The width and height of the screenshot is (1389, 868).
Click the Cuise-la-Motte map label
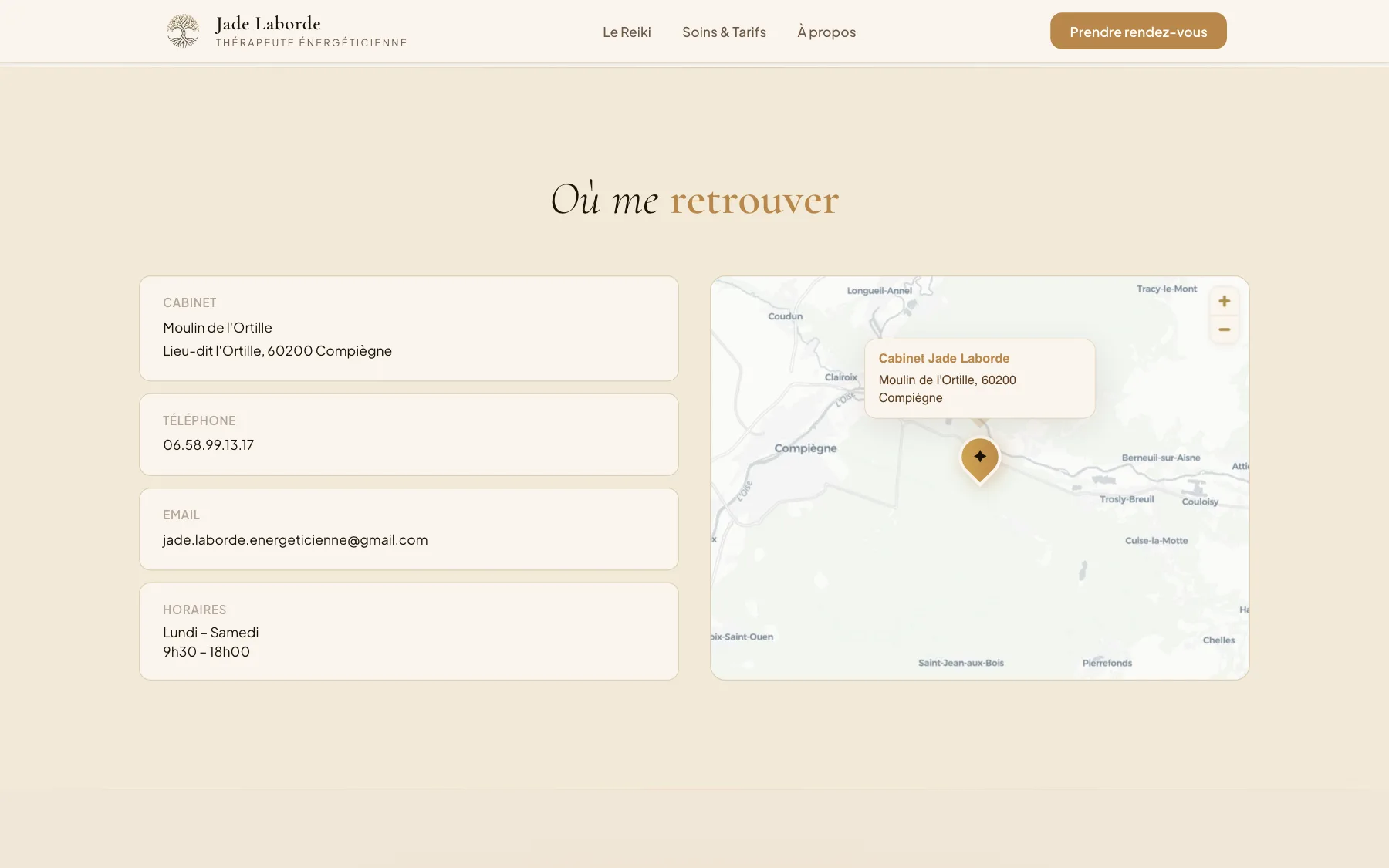(x=1156, y=540)
